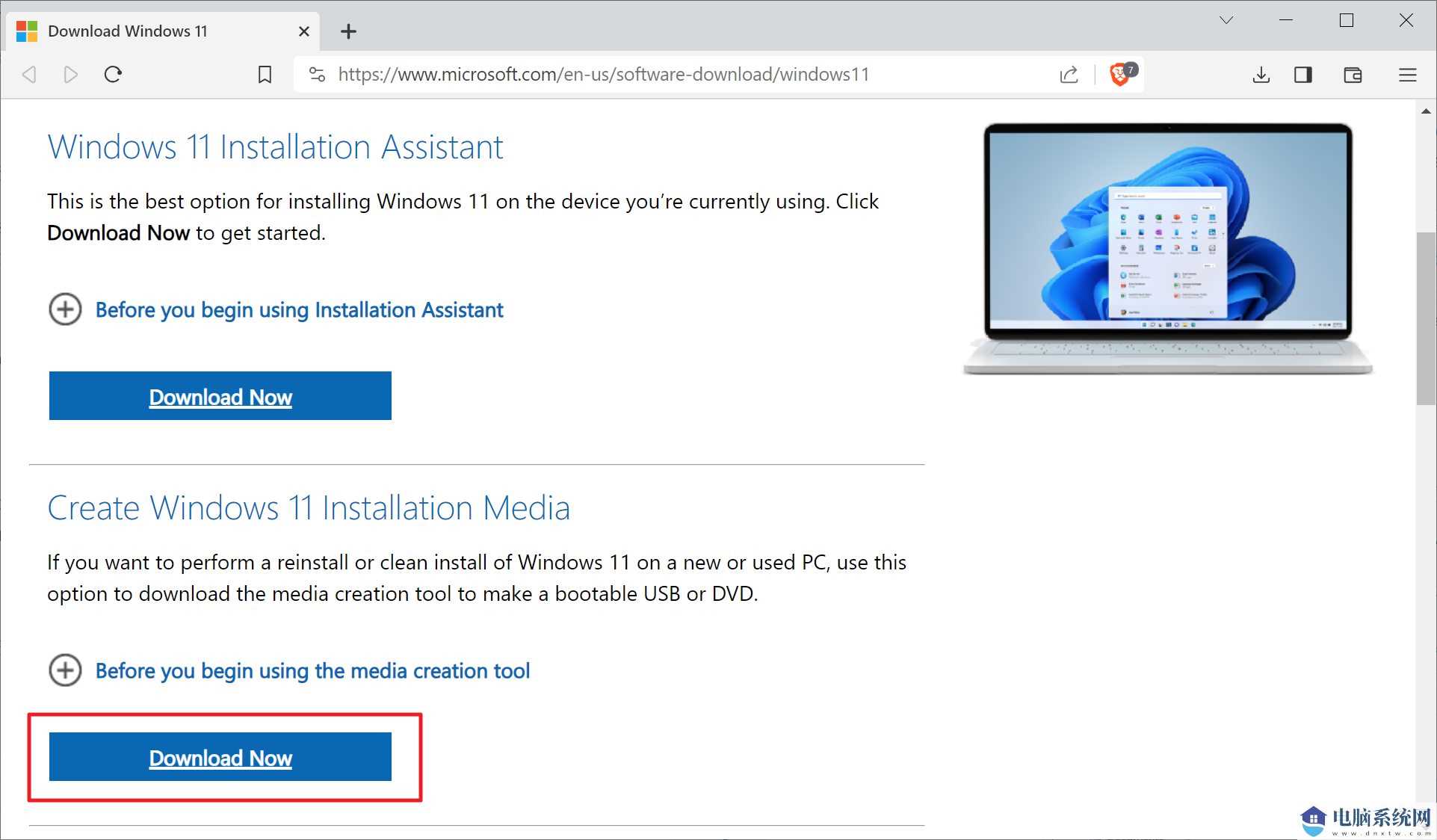
Task: Click the browser reload page icon
Action: 113,74
